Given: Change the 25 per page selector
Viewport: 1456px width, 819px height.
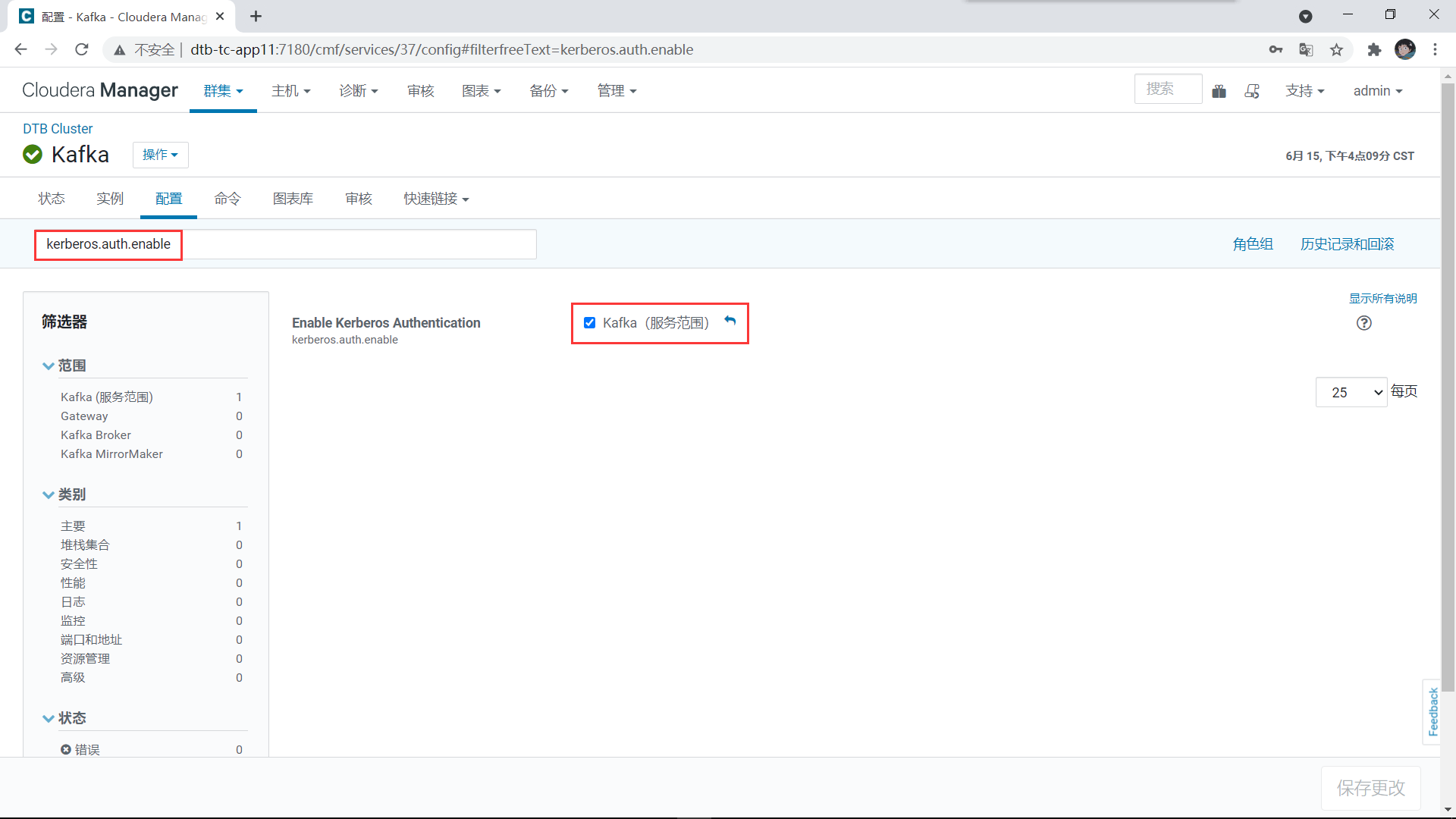Looking at the screenshot, I should point(1351,392).
